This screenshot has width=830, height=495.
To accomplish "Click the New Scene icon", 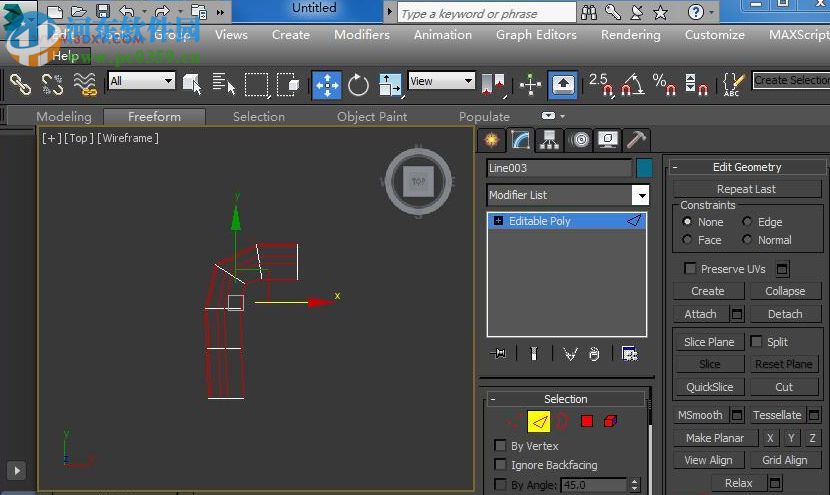I will pyautogui.click(x=55, y=11).
